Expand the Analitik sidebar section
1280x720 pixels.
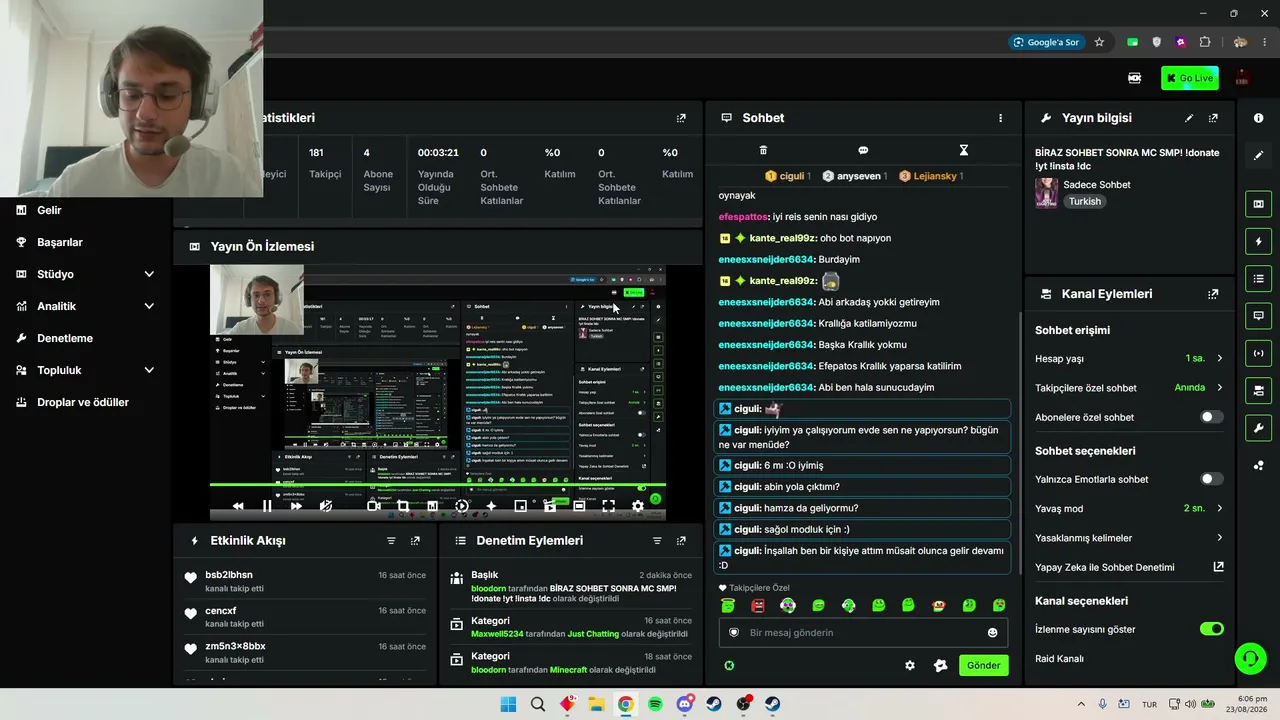click(x=86, y=306)
